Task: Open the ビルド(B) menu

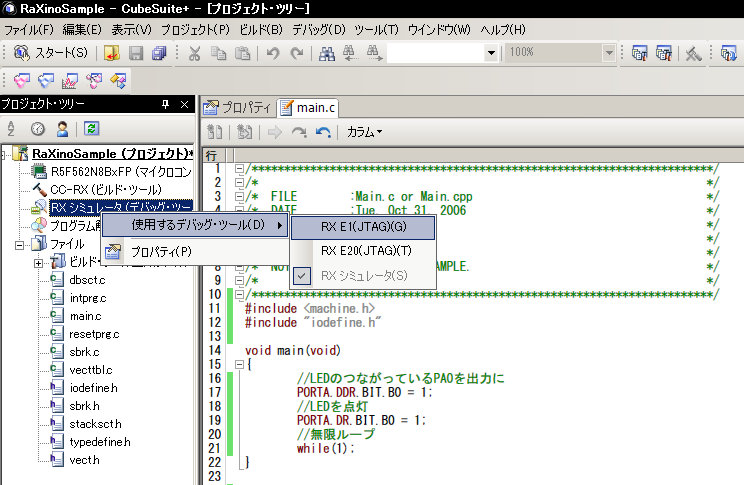Action: pyautogui.click(x=260, y=30)
